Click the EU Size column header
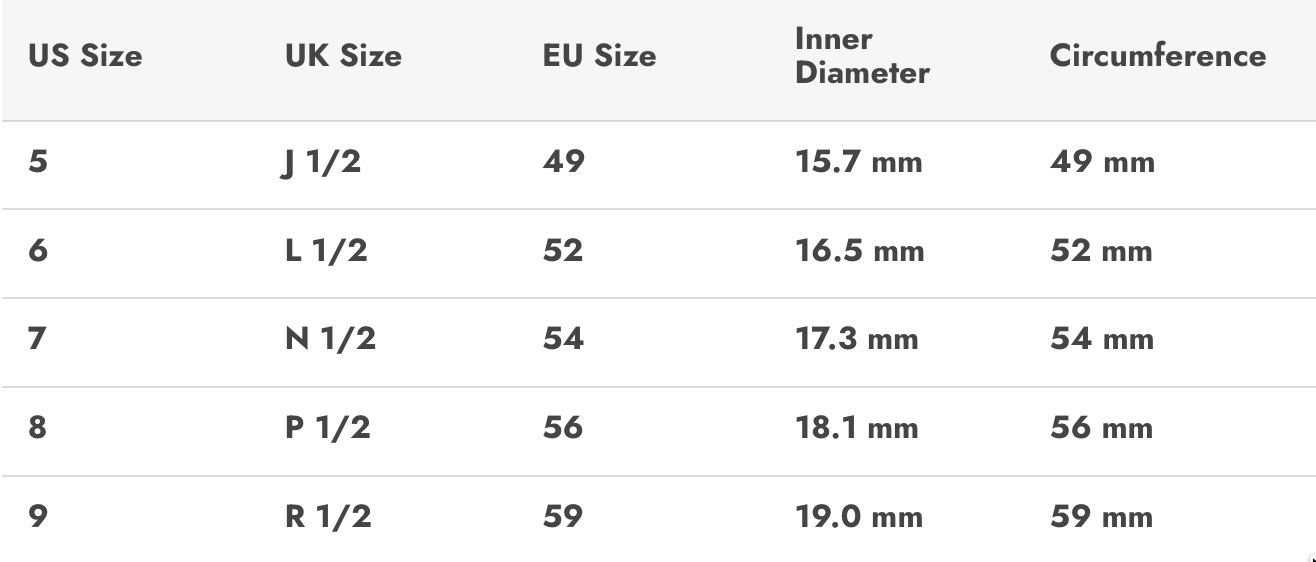Screen dimensions: 1316x562 point(599,56)
